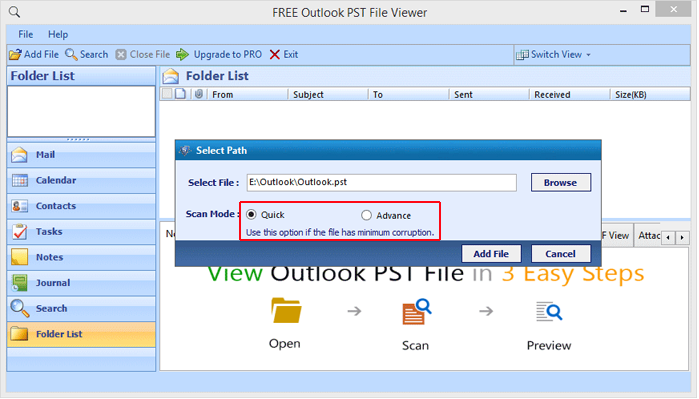Switch to the partially hidden View tab
Screen dimensions: 699x399
click(x=617, y=236)
